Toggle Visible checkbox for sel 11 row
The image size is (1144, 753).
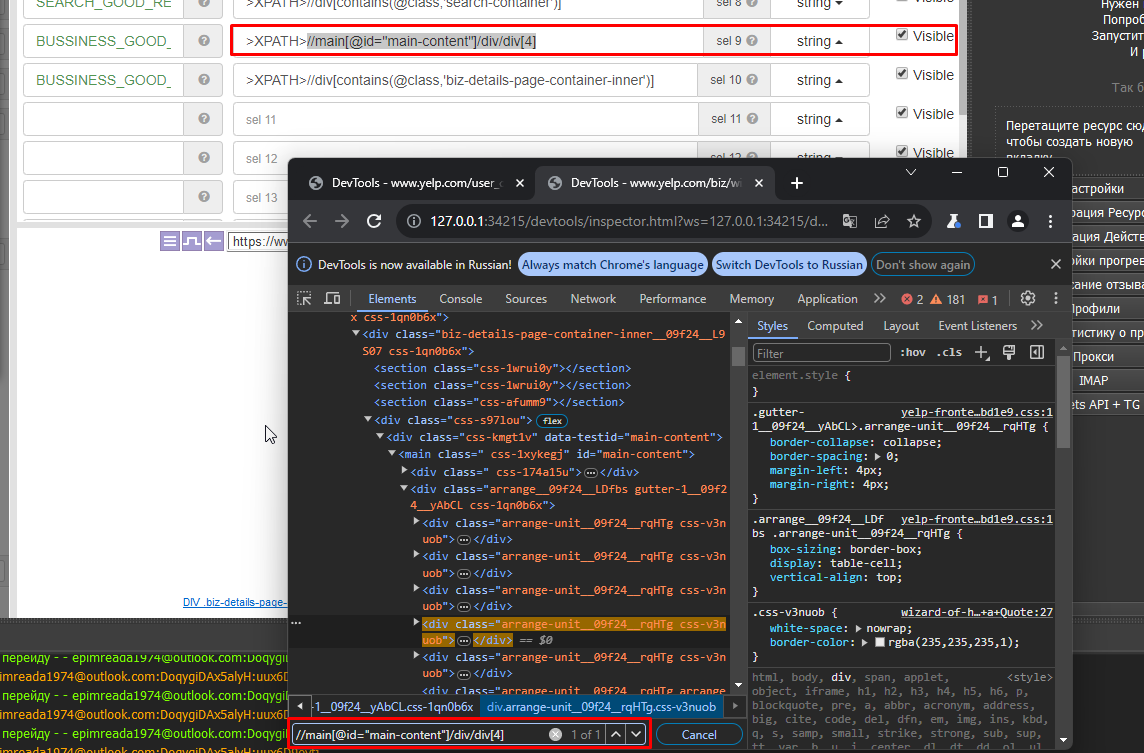pos(902,113)
